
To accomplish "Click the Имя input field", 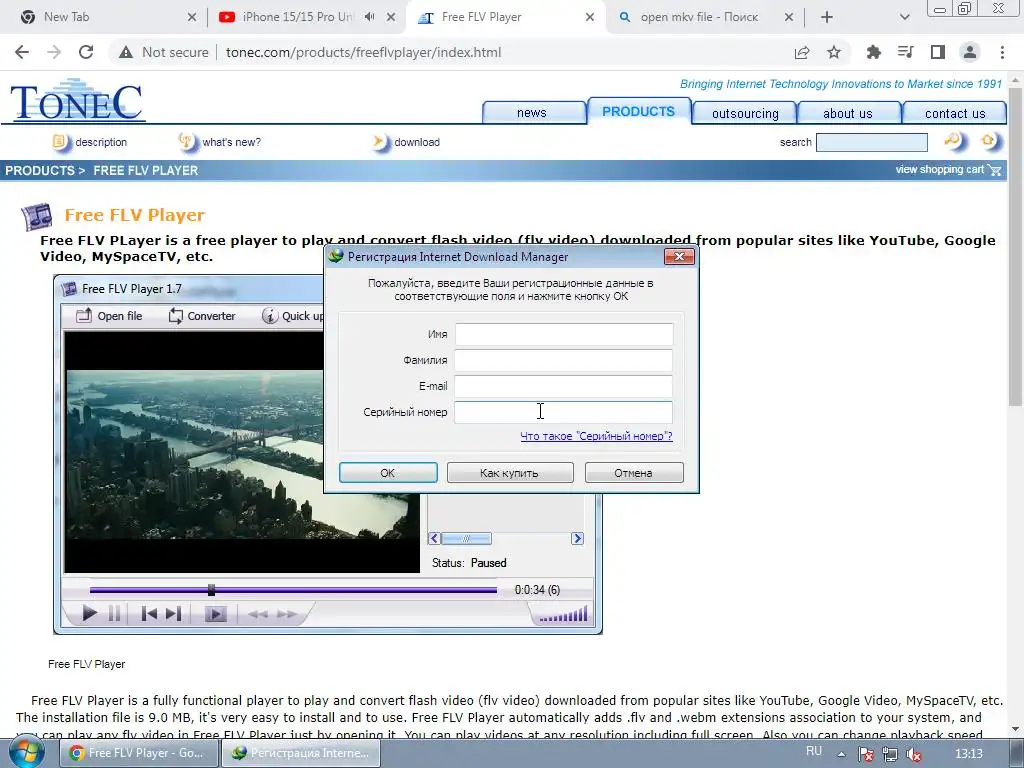I will [x=564, y=334].
